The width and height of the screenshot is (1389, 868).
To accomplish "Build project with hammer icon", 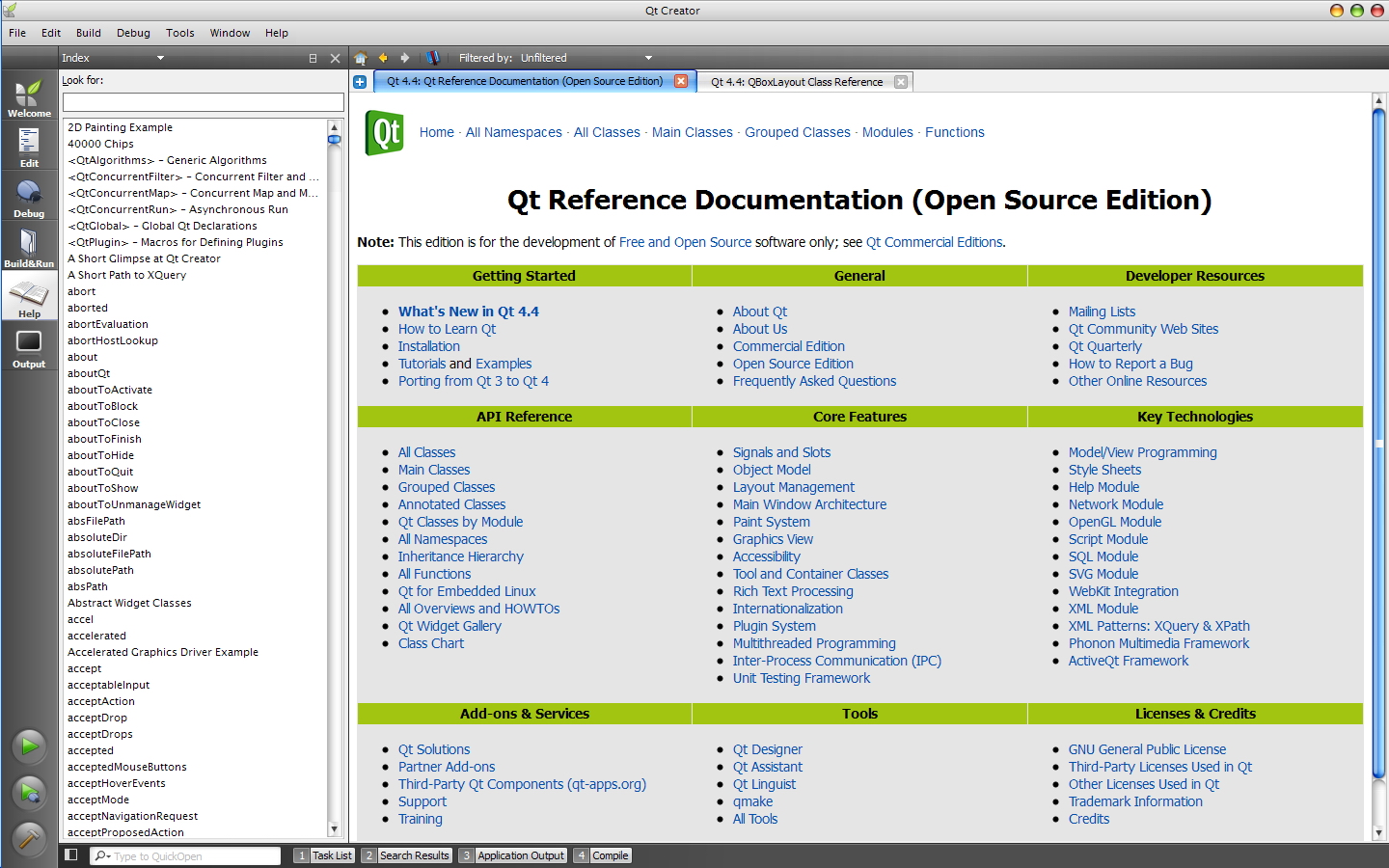I will click(29, 839).
